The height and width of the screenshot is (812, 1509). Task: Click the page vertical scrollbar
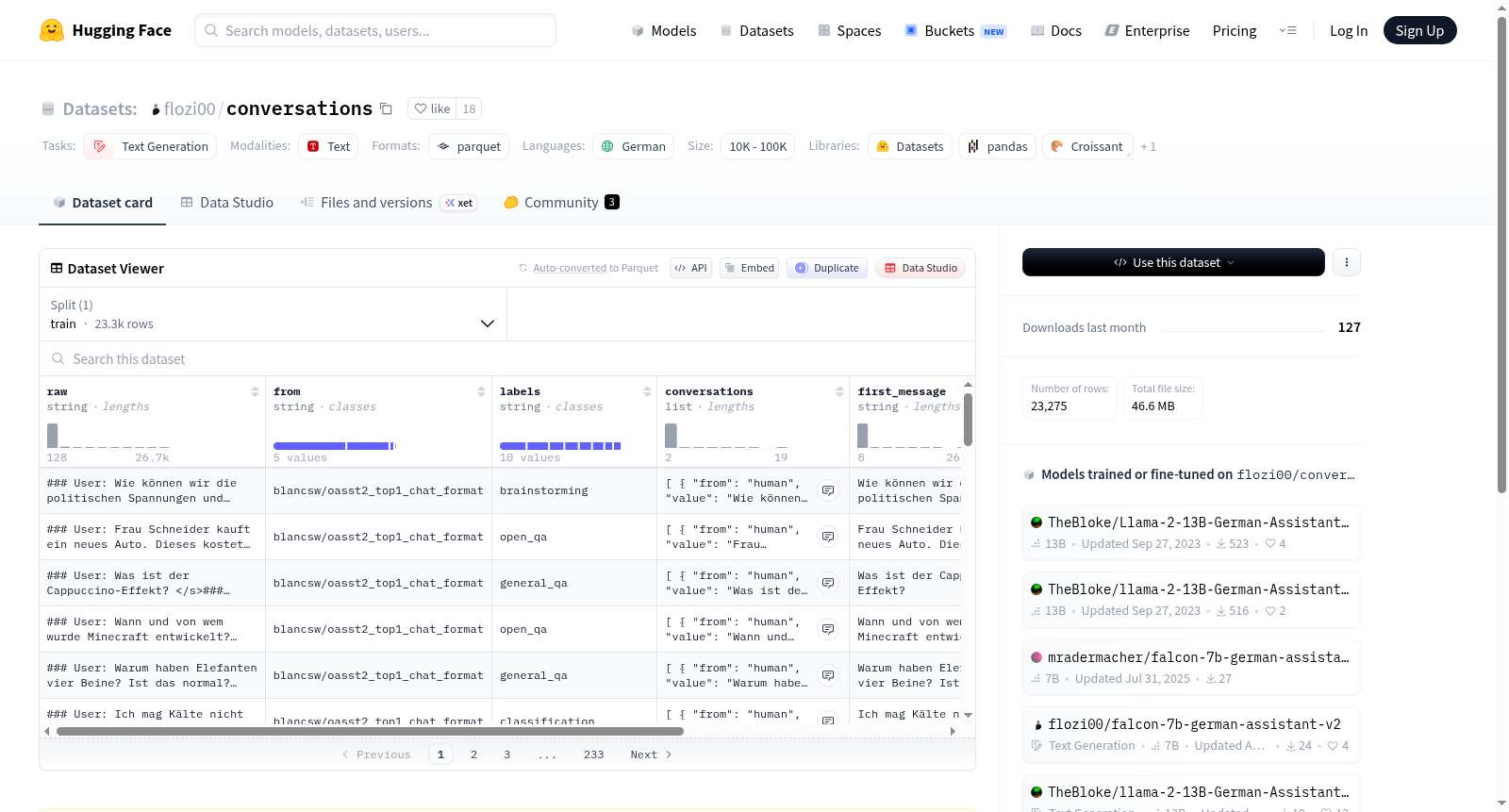[x=1501, y=255]
